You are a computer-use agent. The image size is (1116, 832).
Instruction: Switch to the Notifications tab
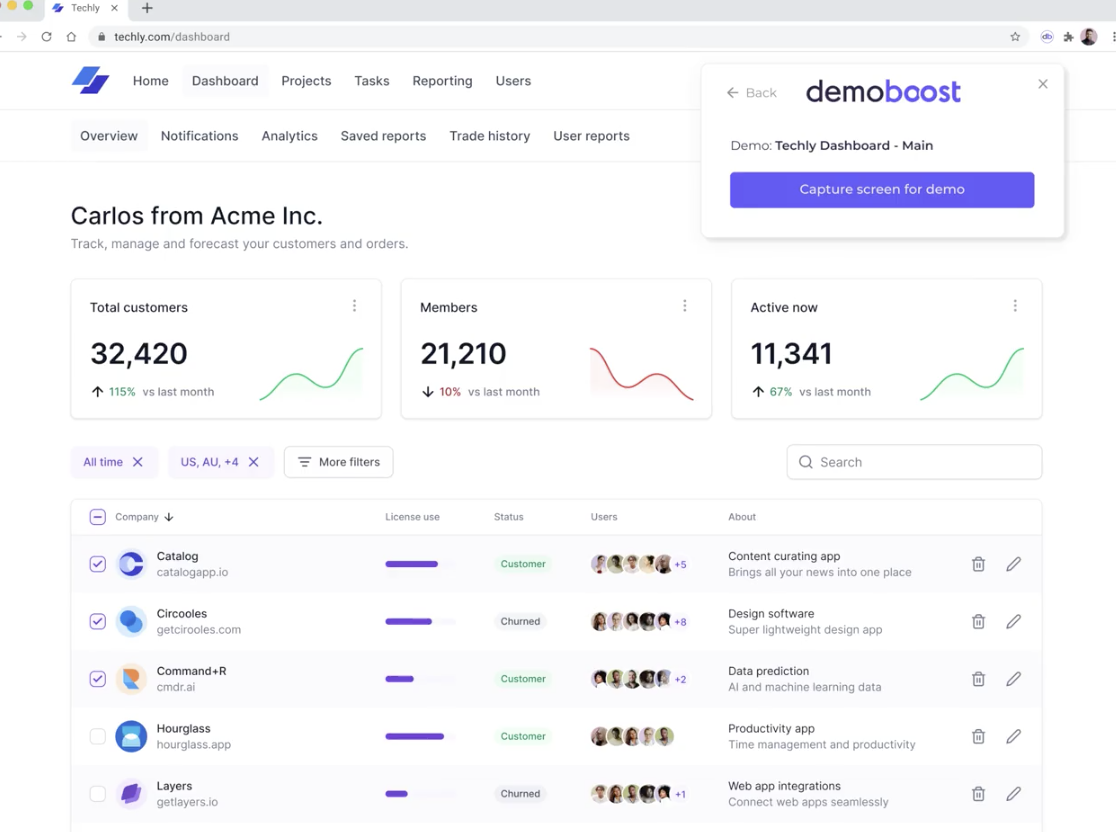[199, 136]
